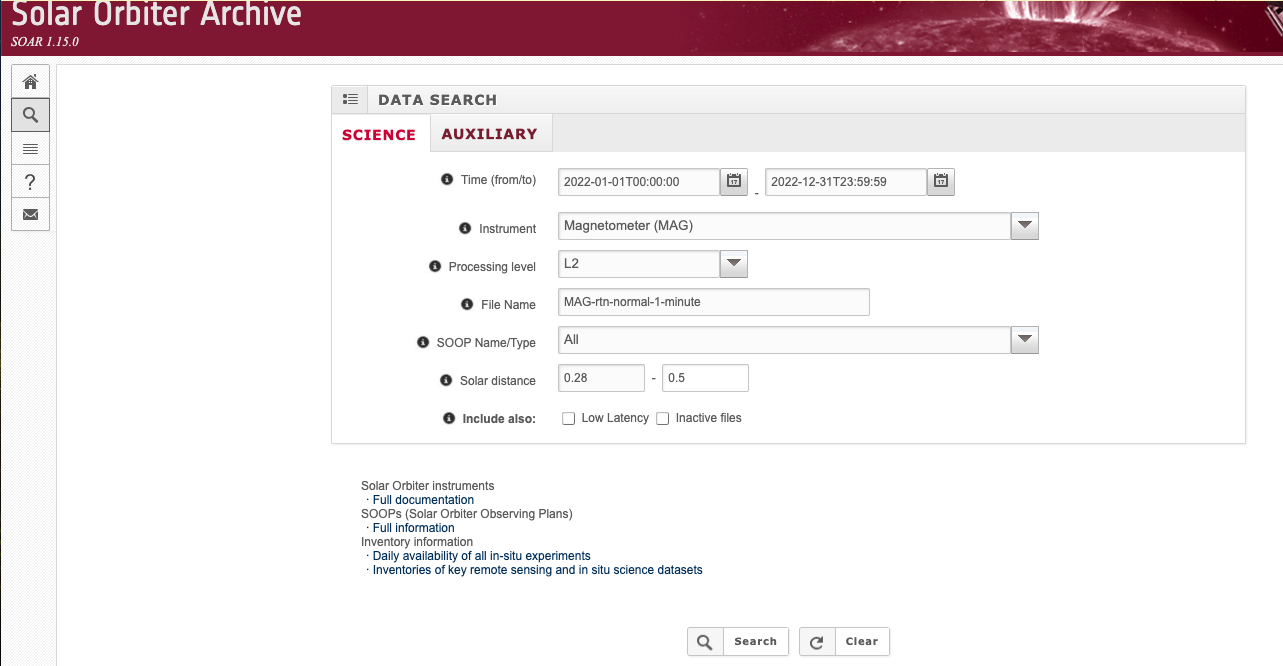1283x666 pixels.
Task: Open Inventories of key science datasets link
Action: point(537,570)
